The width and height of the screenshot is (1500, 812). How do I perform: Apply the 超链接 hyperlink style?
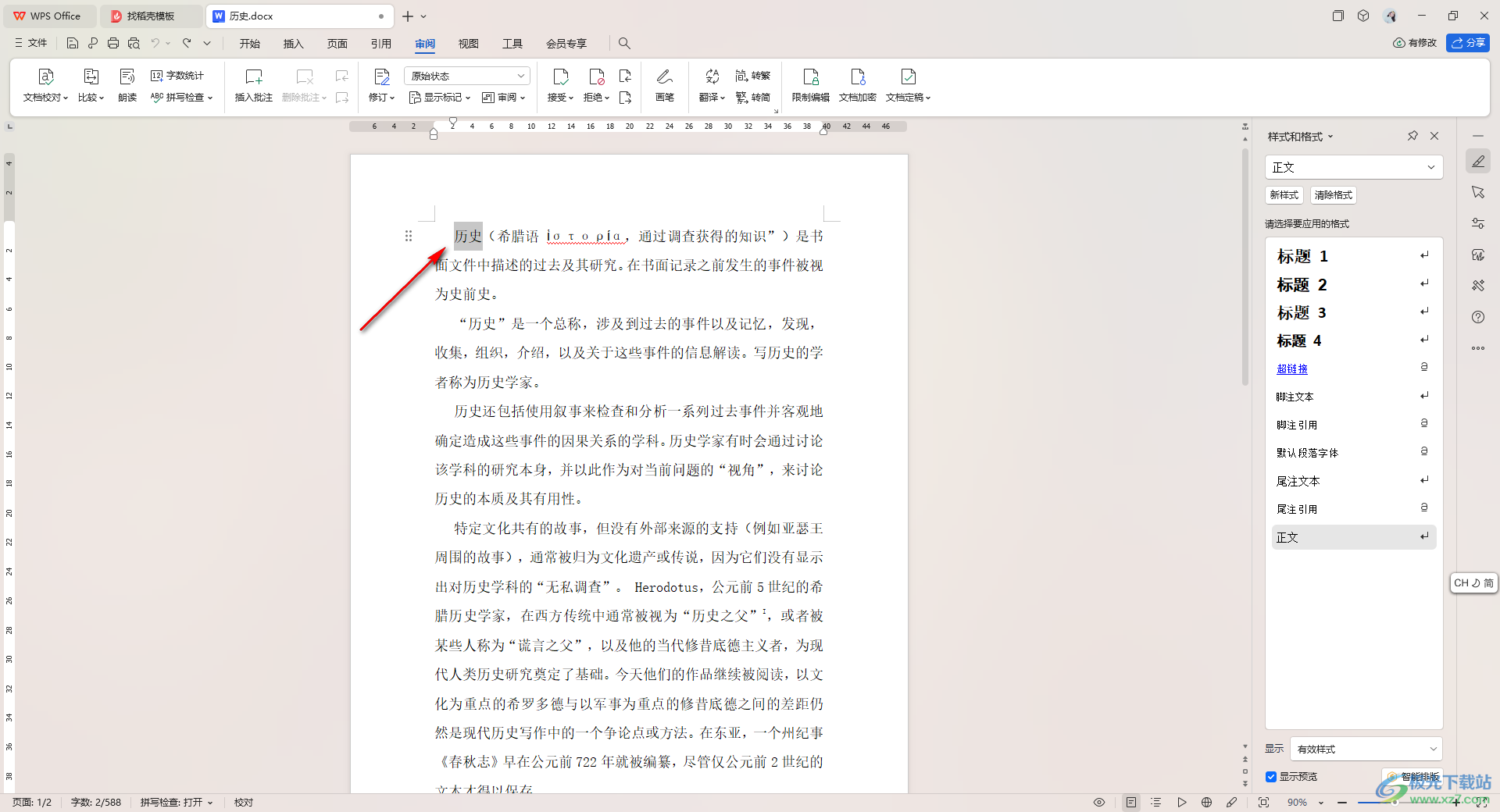pyautogui.click(x=1353, y=369)
